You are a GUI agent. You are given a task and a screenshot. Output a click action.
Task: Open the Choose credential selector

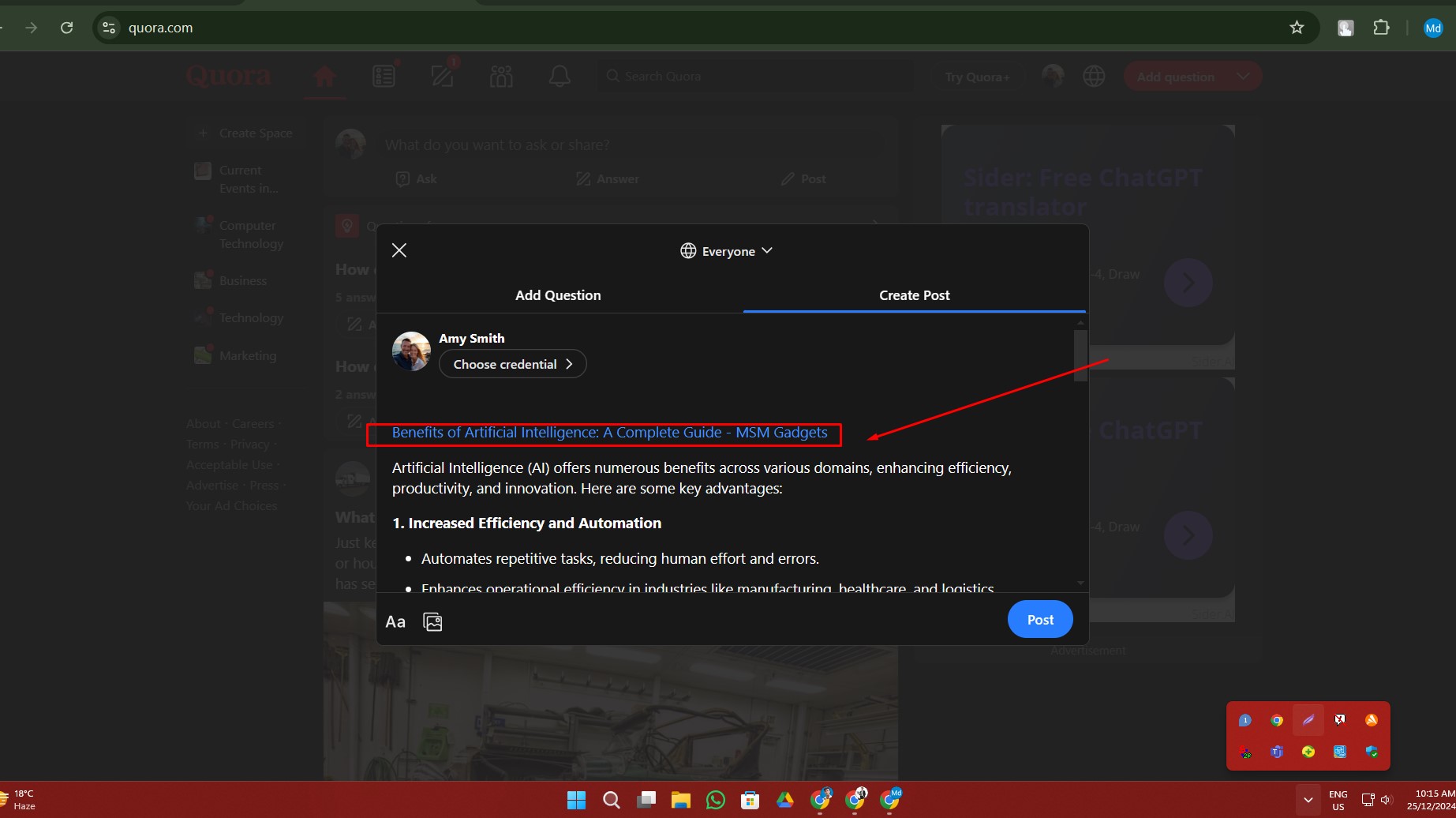[512, 364]
